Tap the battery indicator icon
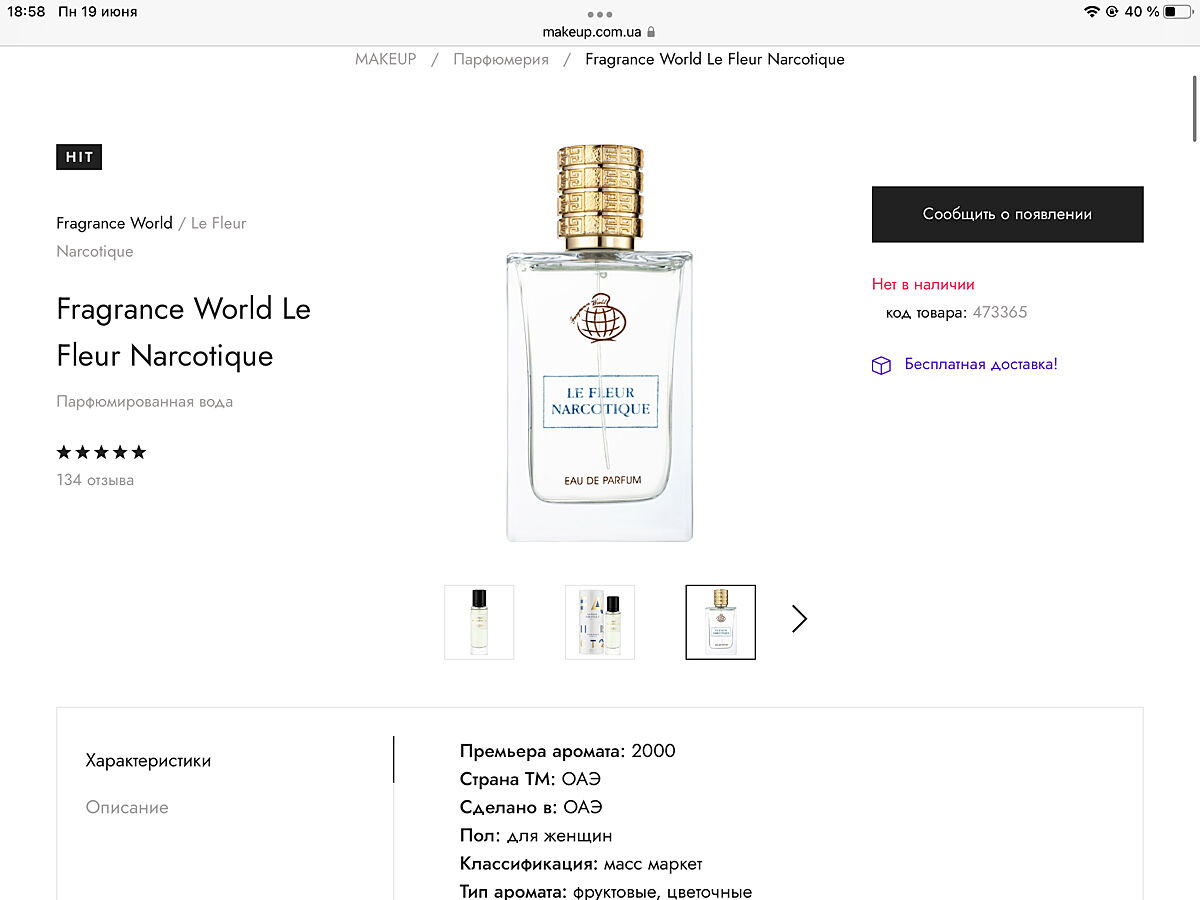This screenshot has height=900, width=1200. coord(1177,12)
